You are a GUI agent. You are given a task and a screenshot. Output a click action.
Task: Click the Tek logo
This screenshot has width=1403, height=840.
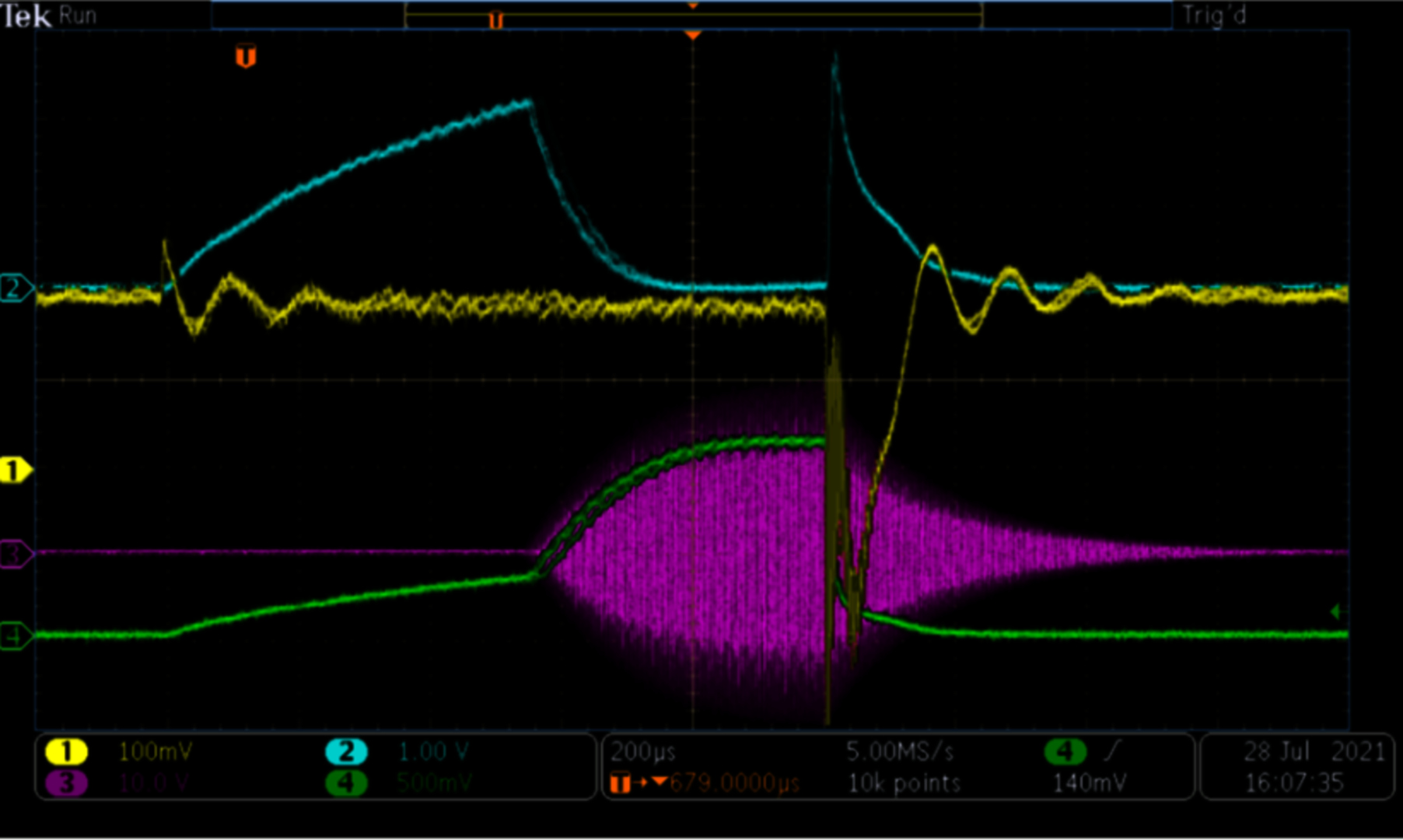tap(26, 16)
